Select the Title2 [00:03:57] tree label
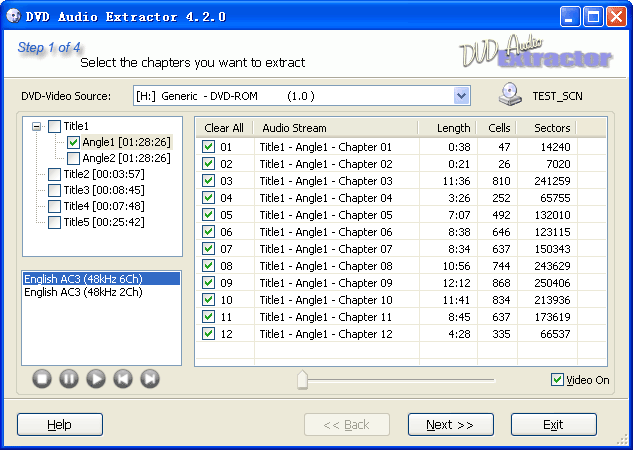This screenshot has height=450, width=633. (x=104, y=174)
